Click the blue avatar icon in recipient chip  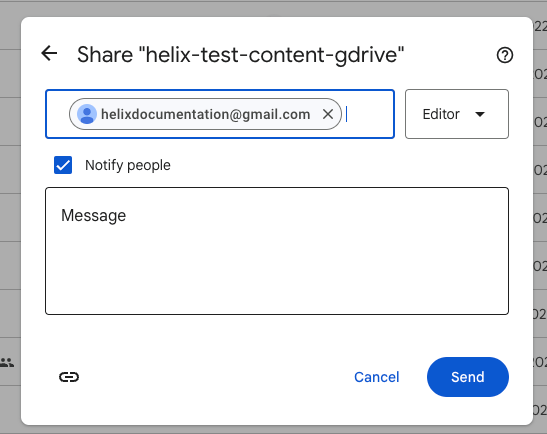87,114
